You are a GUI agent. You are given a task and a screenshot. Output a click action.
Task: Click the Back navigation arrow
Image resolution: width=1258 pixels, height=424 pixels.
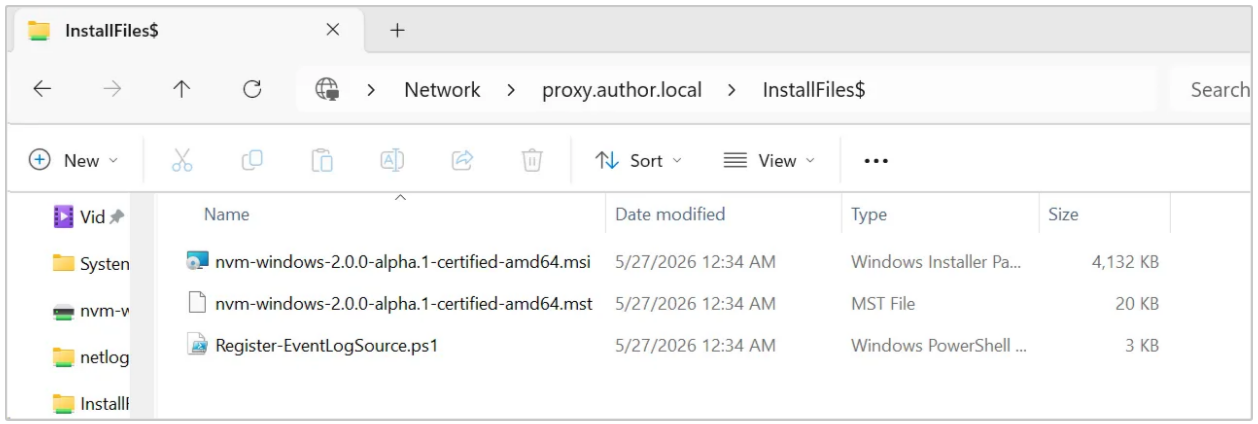pos(42,90)
